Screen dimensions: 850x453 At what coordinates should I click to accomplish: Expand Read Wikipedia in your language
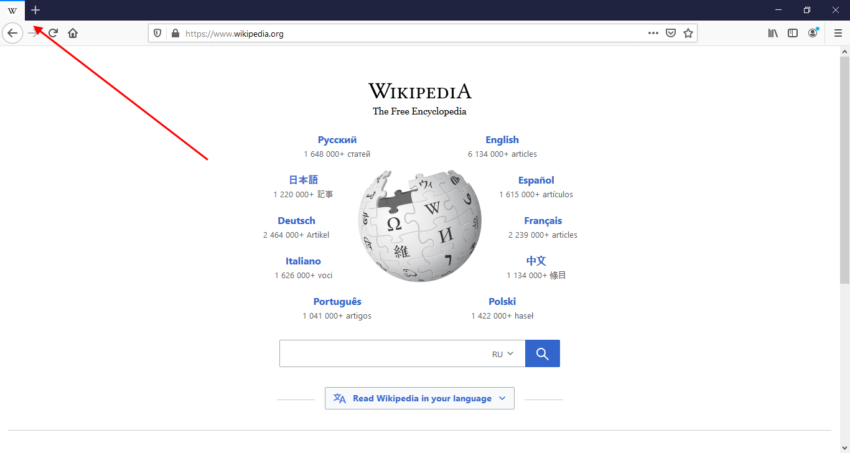420,398
